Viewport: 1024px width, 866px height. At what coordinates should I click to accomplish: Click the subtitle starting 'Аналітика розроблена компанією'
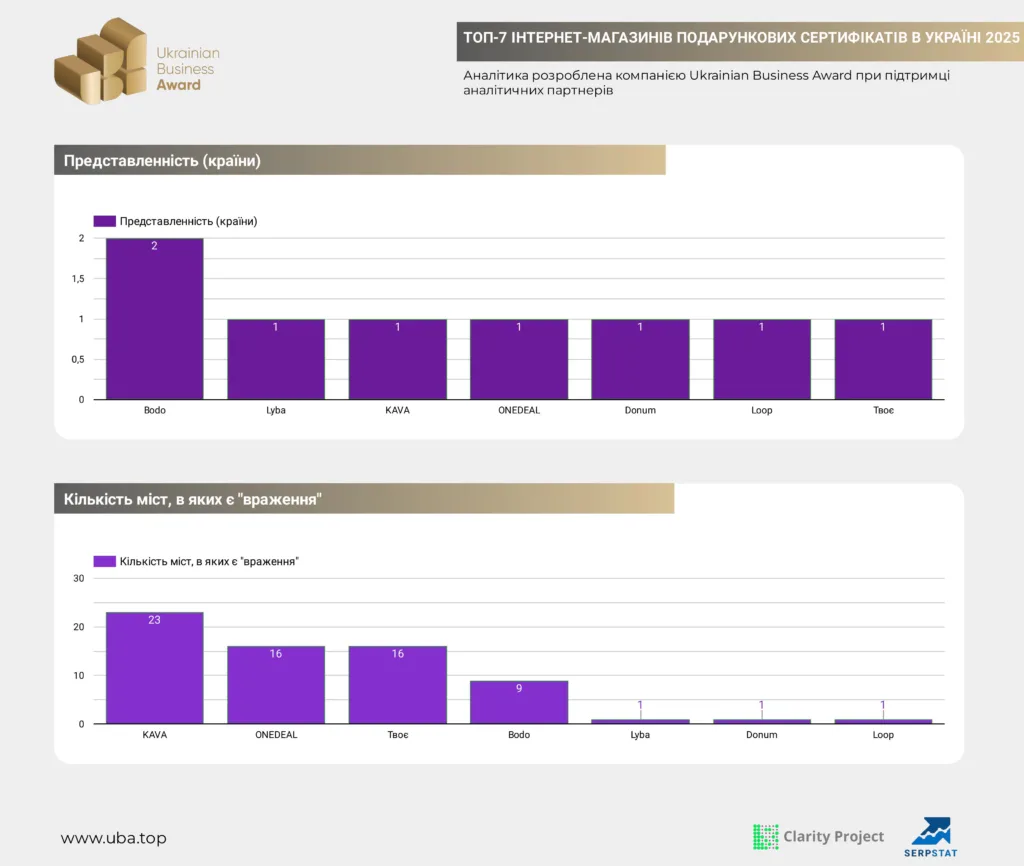(x=707, y=83)
